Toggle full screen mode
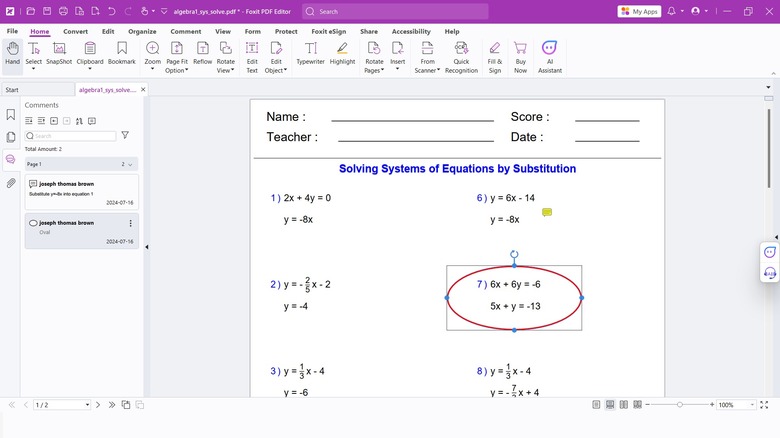780x438 pixels. [x=764, y=405]
